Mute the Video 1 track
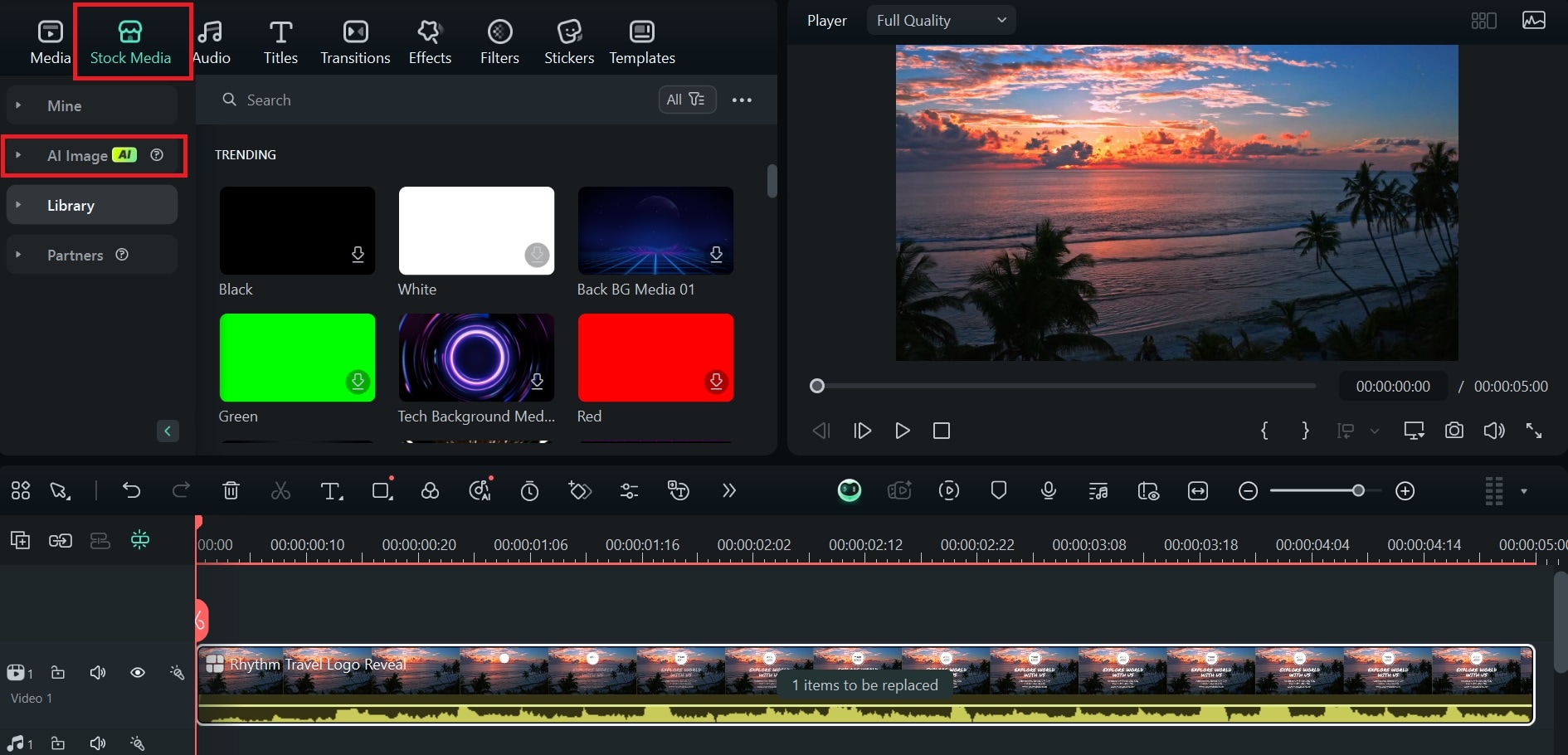Viewport: 1568px width, 755px height. point(97,673)
